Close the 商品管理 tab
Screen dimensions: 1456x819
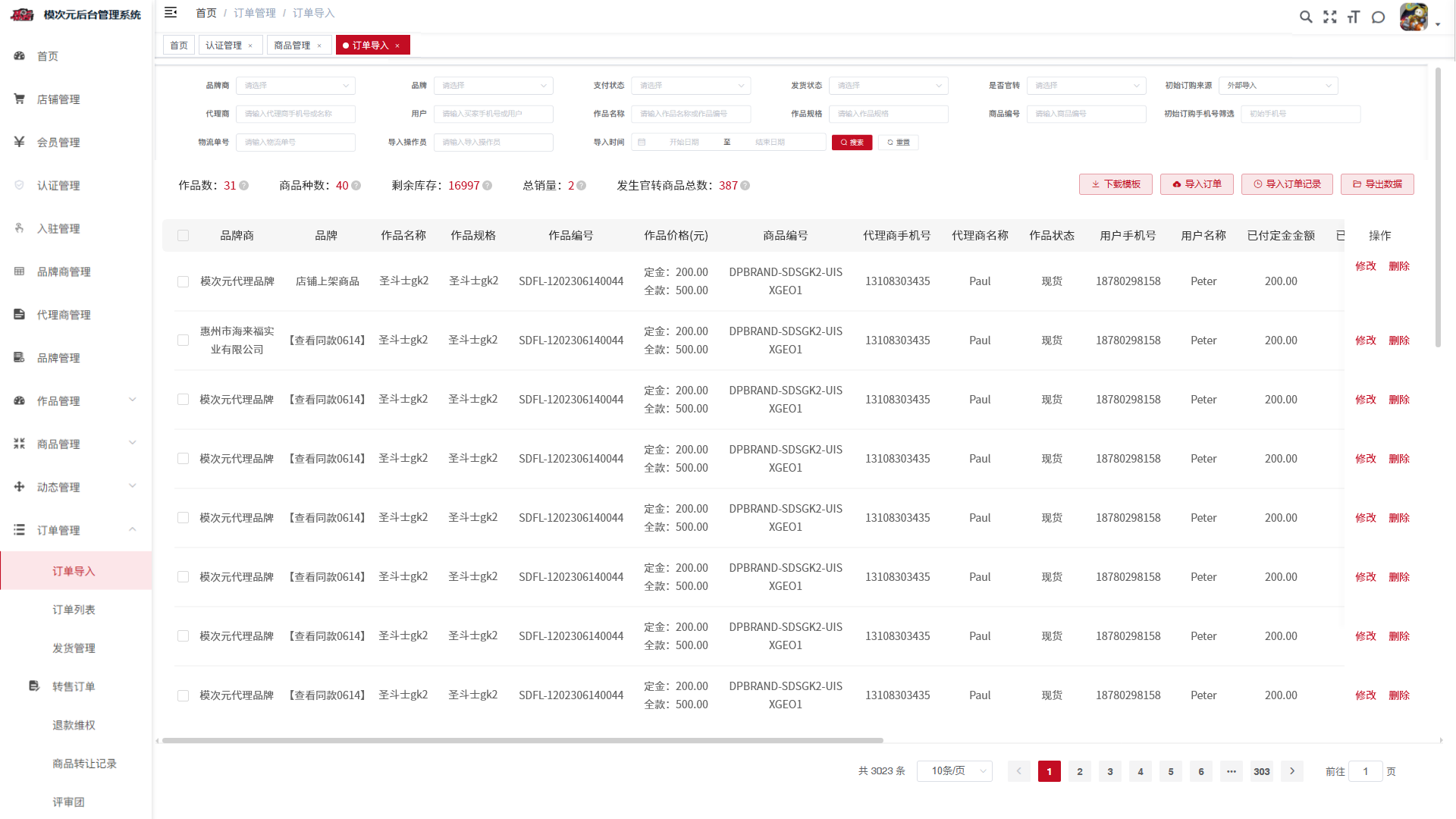click(x=319, y=45)
